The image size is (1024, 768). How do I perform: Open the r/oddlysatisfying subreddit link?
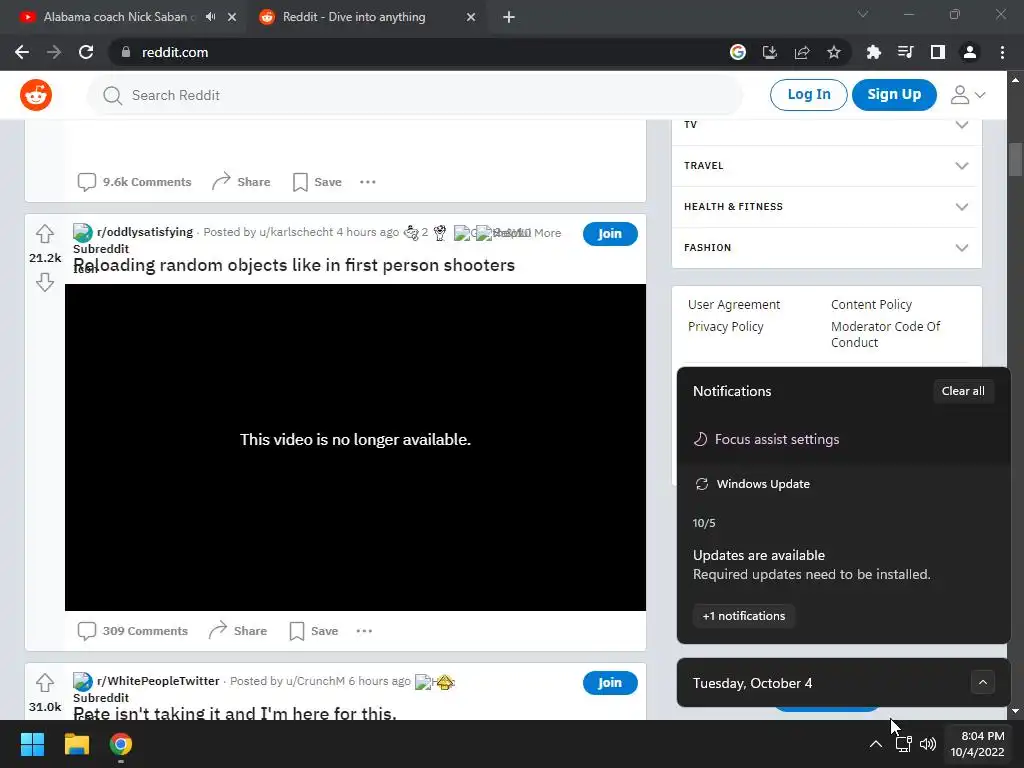pyautogui.click(x=145, y=232)
